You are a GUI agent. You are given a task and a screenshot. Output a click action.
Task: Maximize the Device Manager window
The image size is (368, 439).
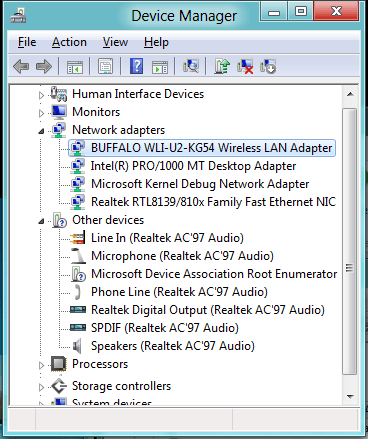click(x=301, y=12)
